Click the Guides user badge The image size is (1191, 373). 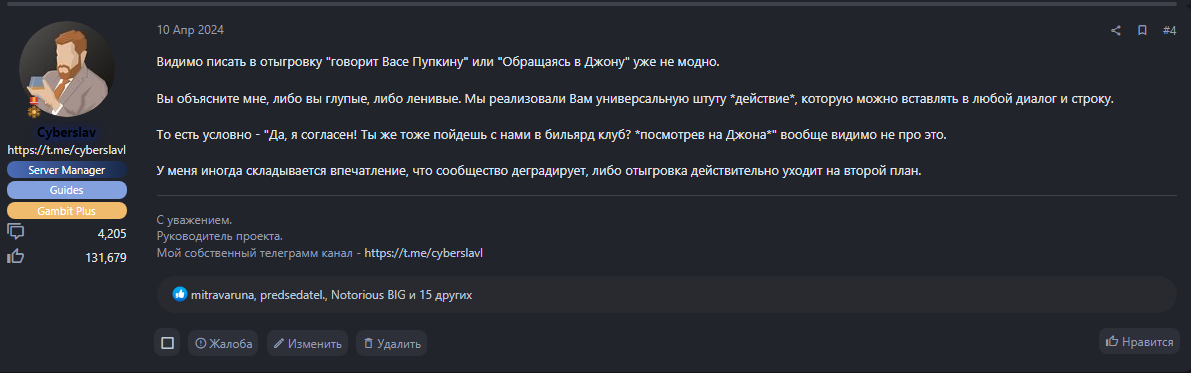(x=67, y=190)
